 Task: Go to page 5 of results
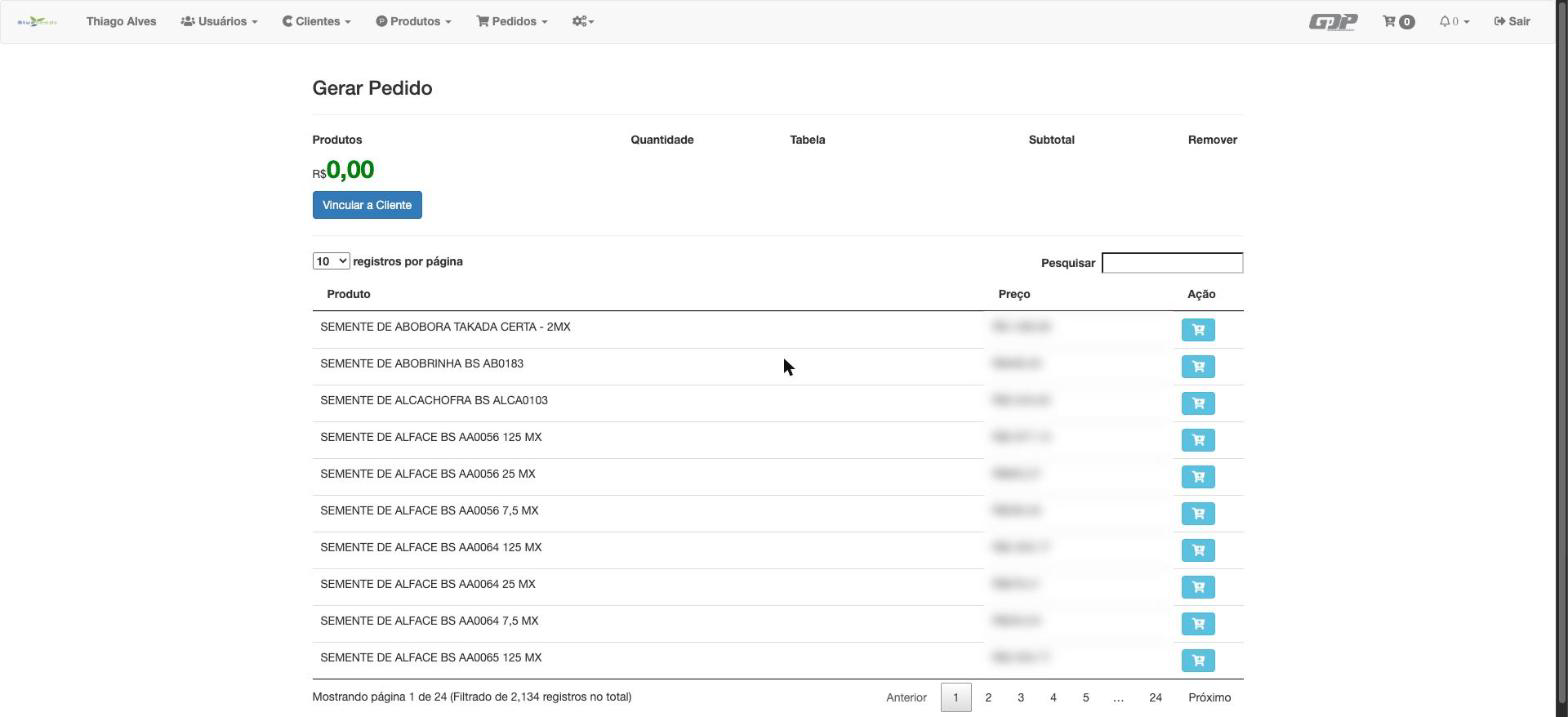(1085, 698)
